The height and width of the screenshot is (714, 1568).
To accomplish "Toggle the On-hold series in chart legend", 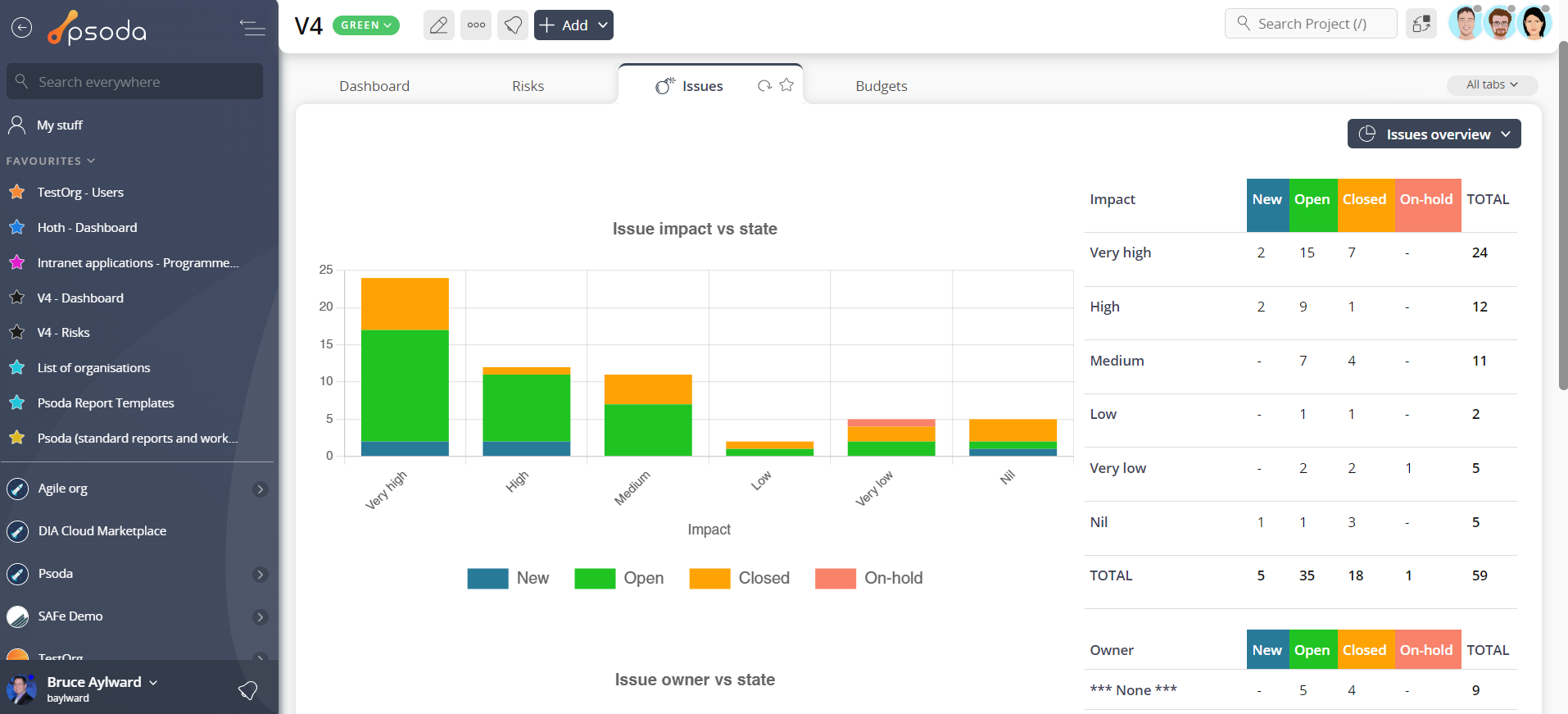I will coord(869,578).
